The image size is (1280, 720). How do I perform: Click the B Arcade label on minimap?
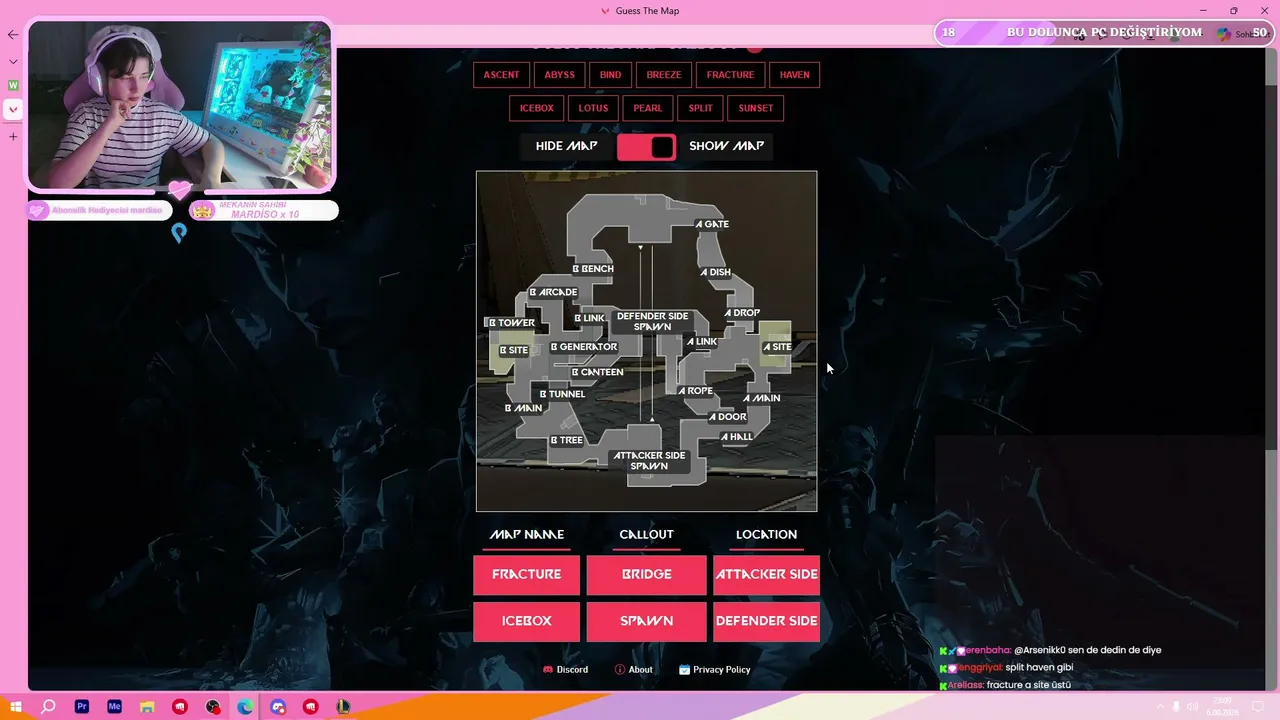[553, 292]
